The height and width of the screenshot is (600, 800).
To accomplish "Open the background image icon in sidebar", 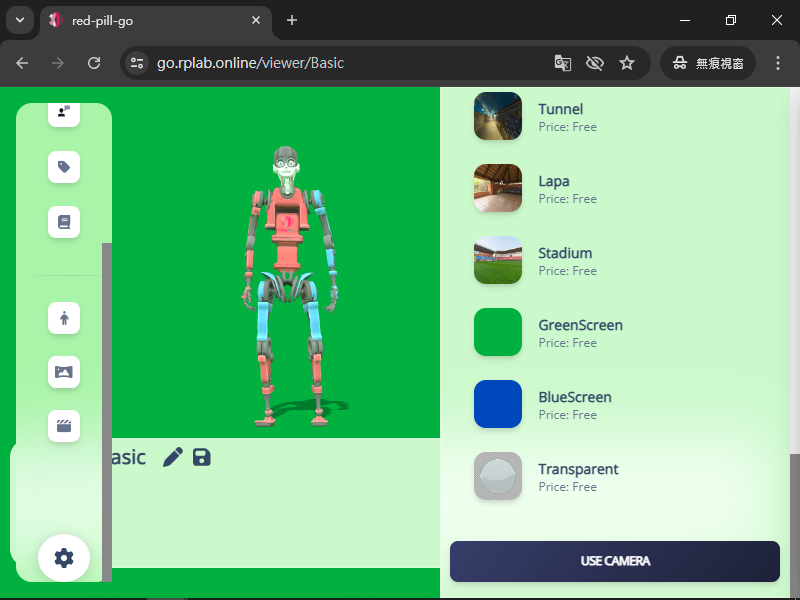I will click(64, 372).
